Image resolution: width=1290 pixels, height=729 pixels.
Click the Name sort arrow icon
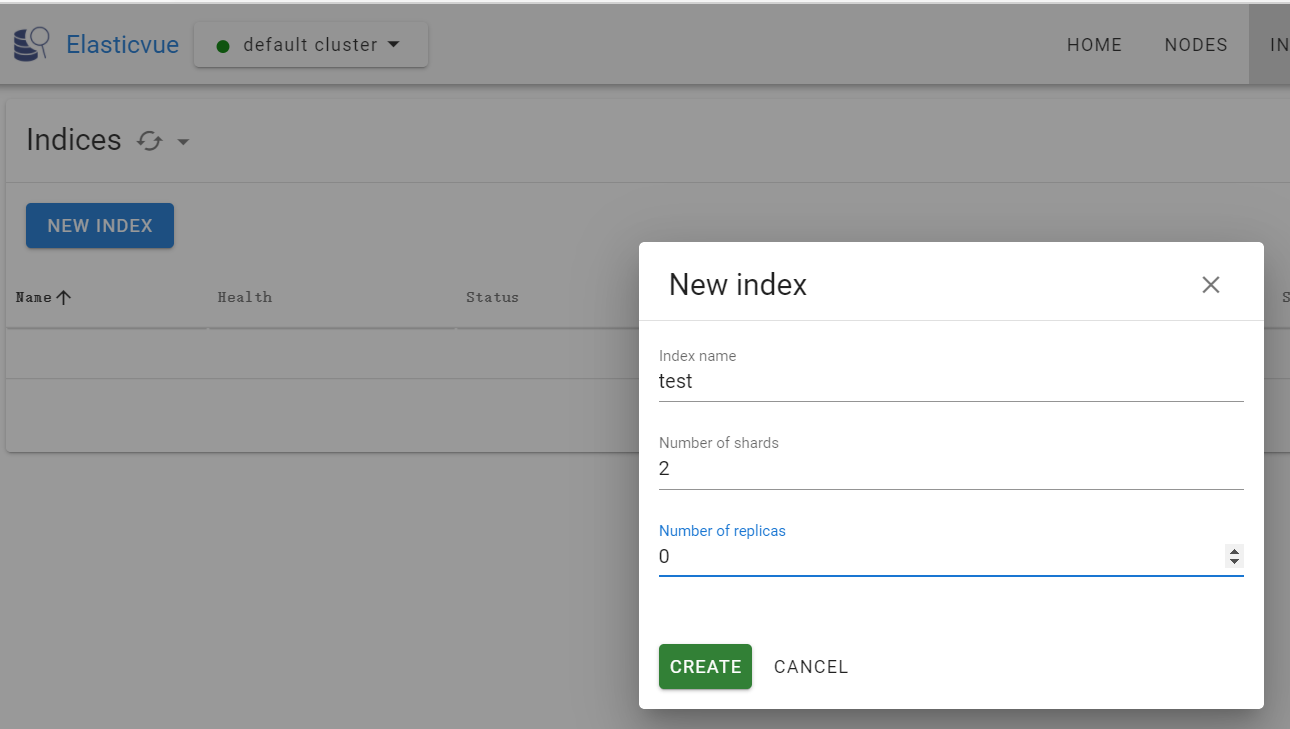click(63, 297)
